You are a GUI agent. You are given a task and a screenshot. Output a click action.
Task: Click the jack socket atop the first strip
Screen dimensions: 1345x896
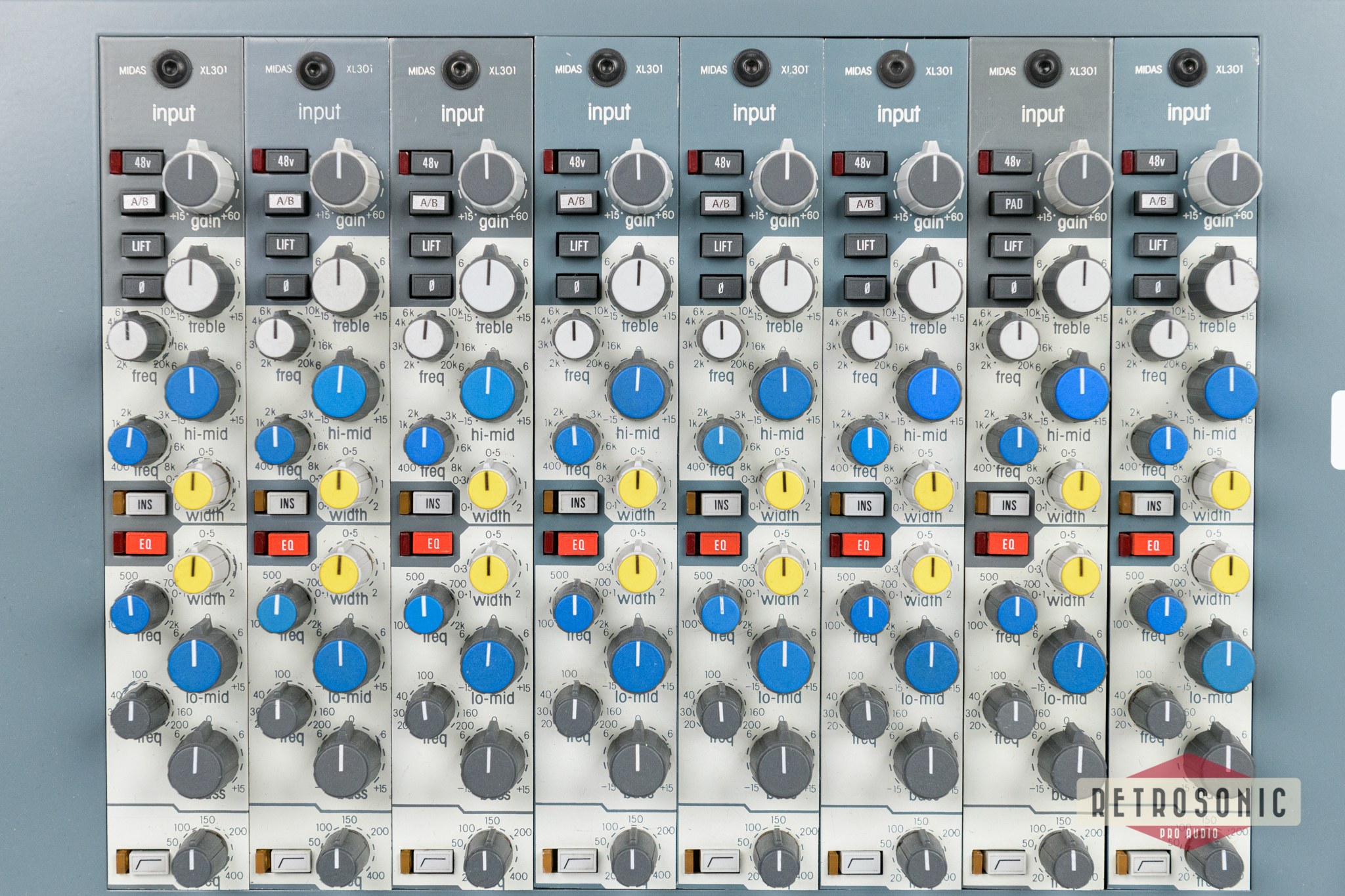click(x=173, y=68)
